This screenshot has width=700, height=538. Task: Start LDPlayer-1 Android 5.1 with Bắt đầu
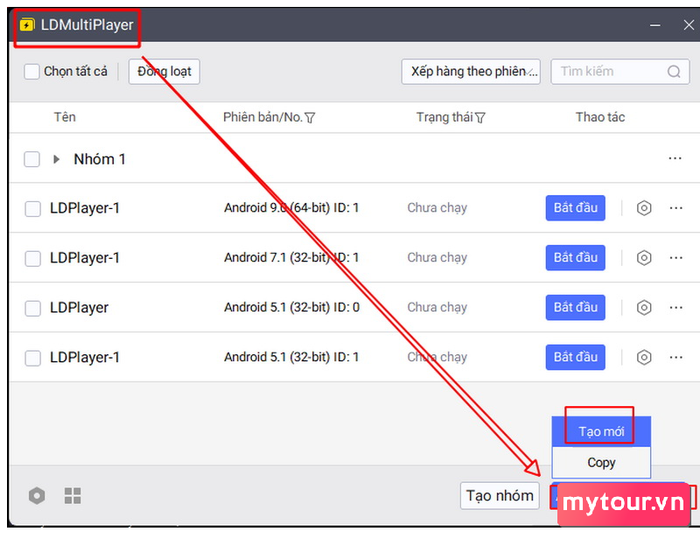click(x=575, y=357)
